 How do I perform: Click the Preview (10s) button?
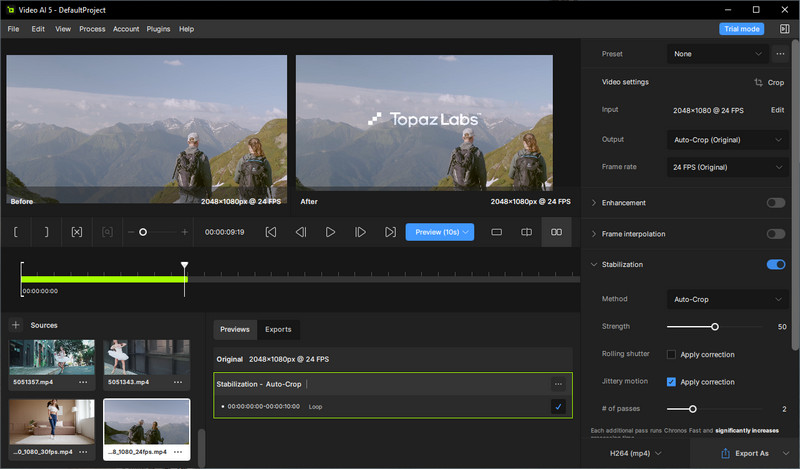[440, 232]
